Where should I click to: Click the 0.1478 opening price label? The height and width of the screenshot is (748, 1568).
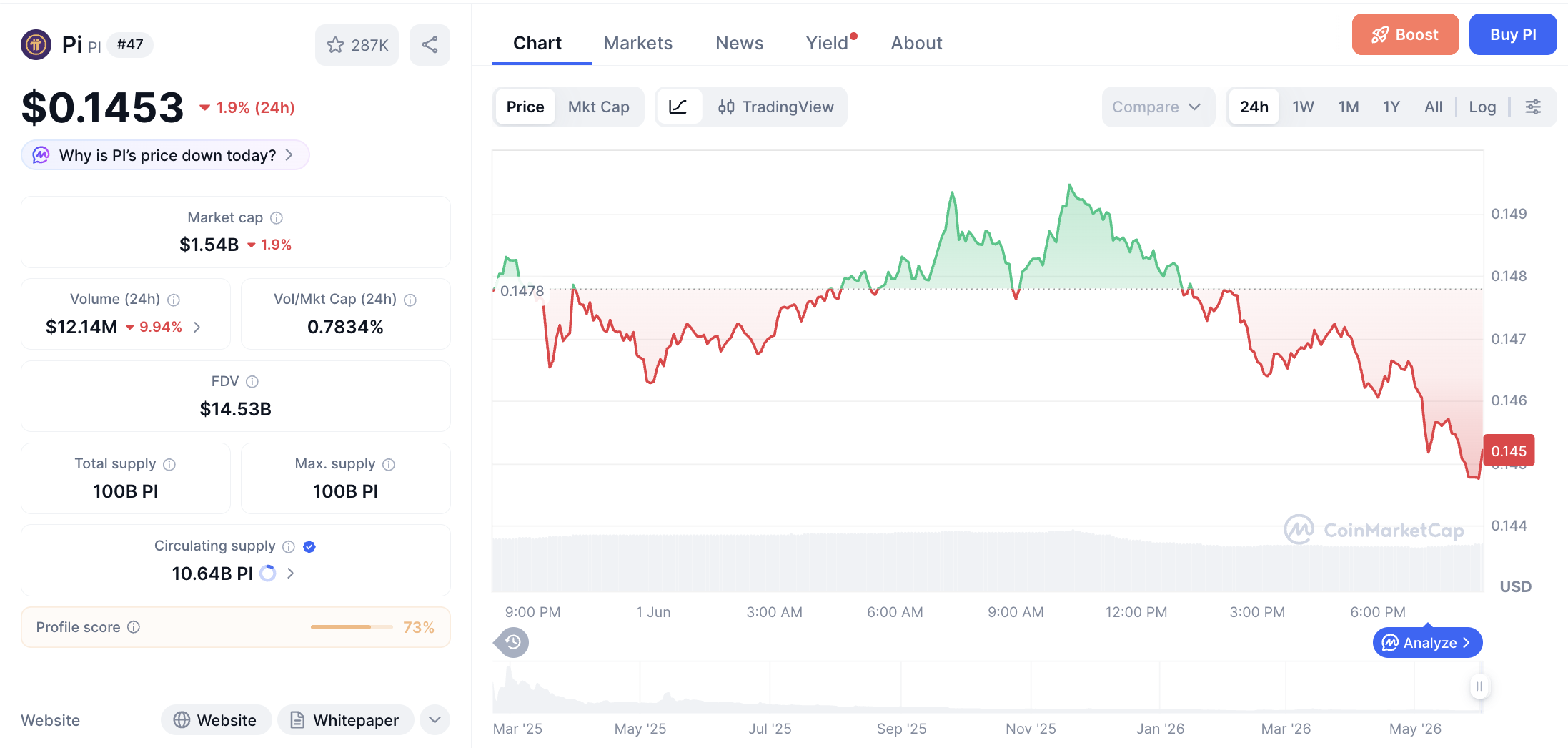pos(522,291)
